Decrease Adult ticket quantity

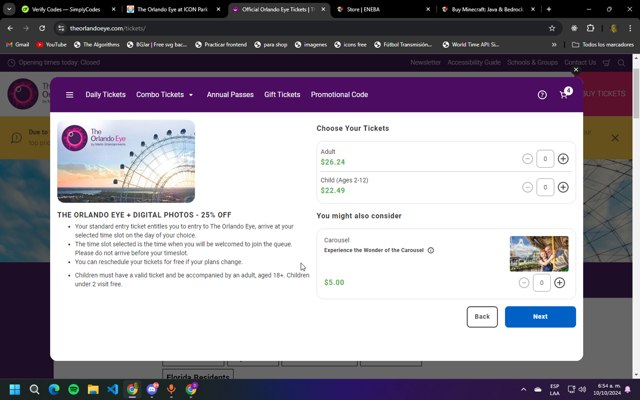527,159
